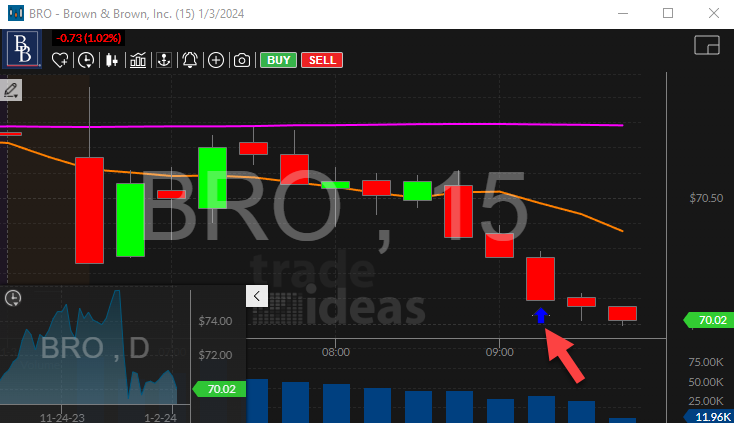The width and height of the screenshot is (734, 423).
Task: Add BRO to favorites with heart icon
Action: click(x=60, y=60)
